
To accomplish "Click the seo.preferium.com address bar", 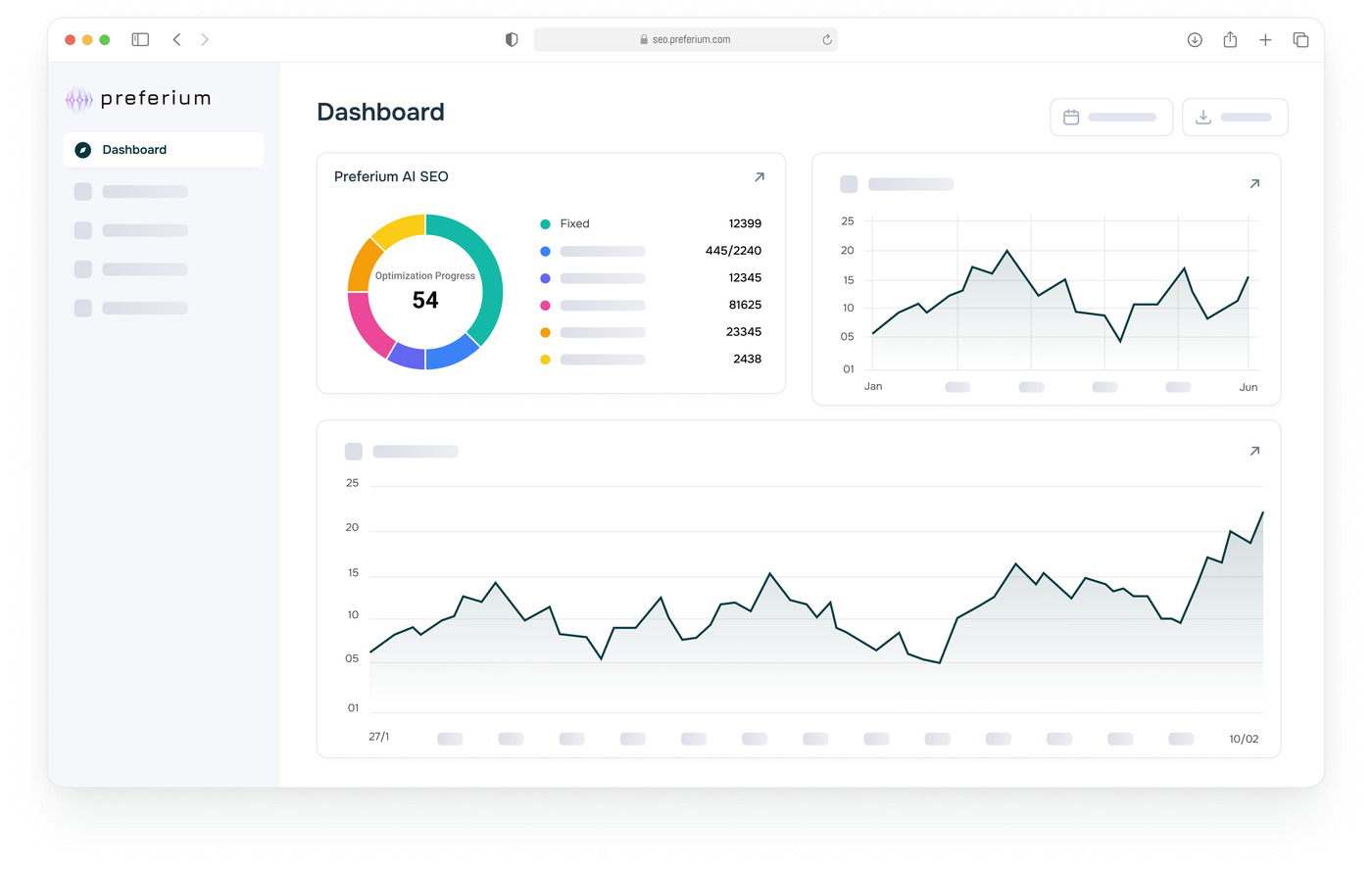I will point(686,40).
